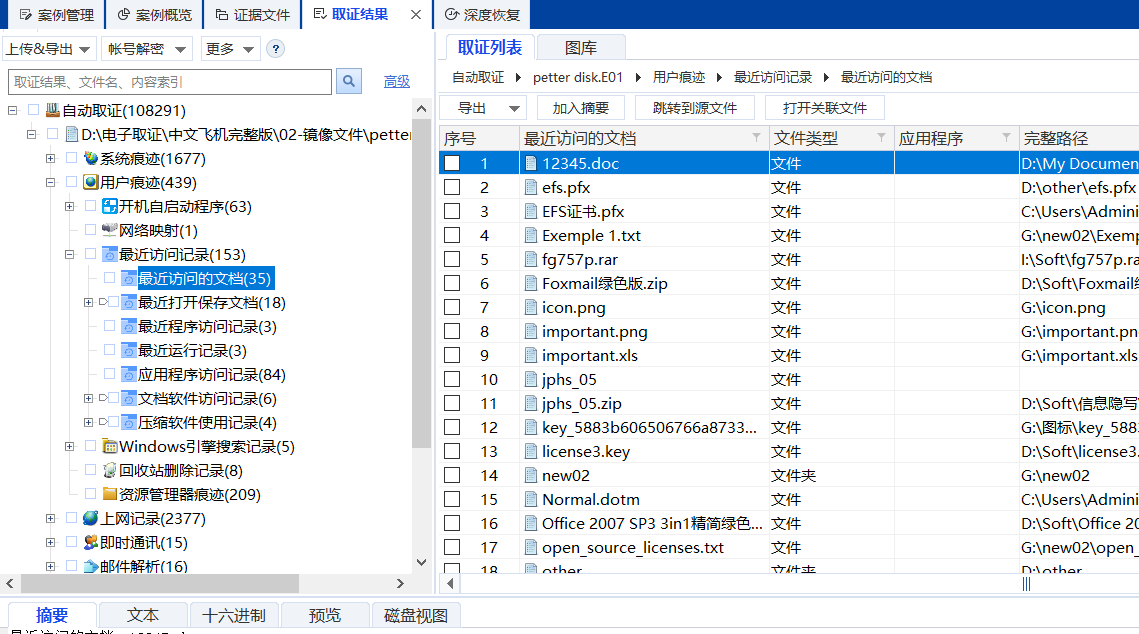Switch to the 图库 tab
Screen dimensions: 1139x634
pos(581,48)
